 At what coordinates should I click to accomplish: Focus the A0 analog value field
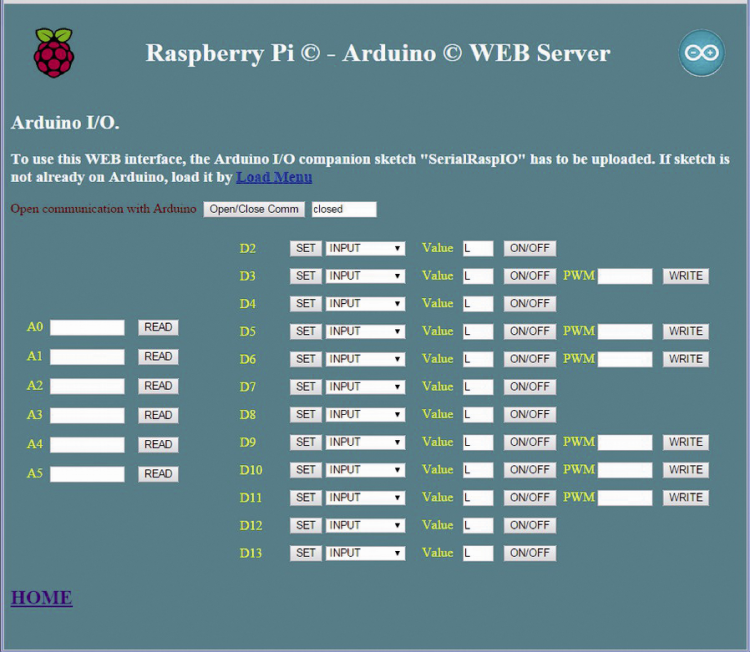[x=87, y=328]
